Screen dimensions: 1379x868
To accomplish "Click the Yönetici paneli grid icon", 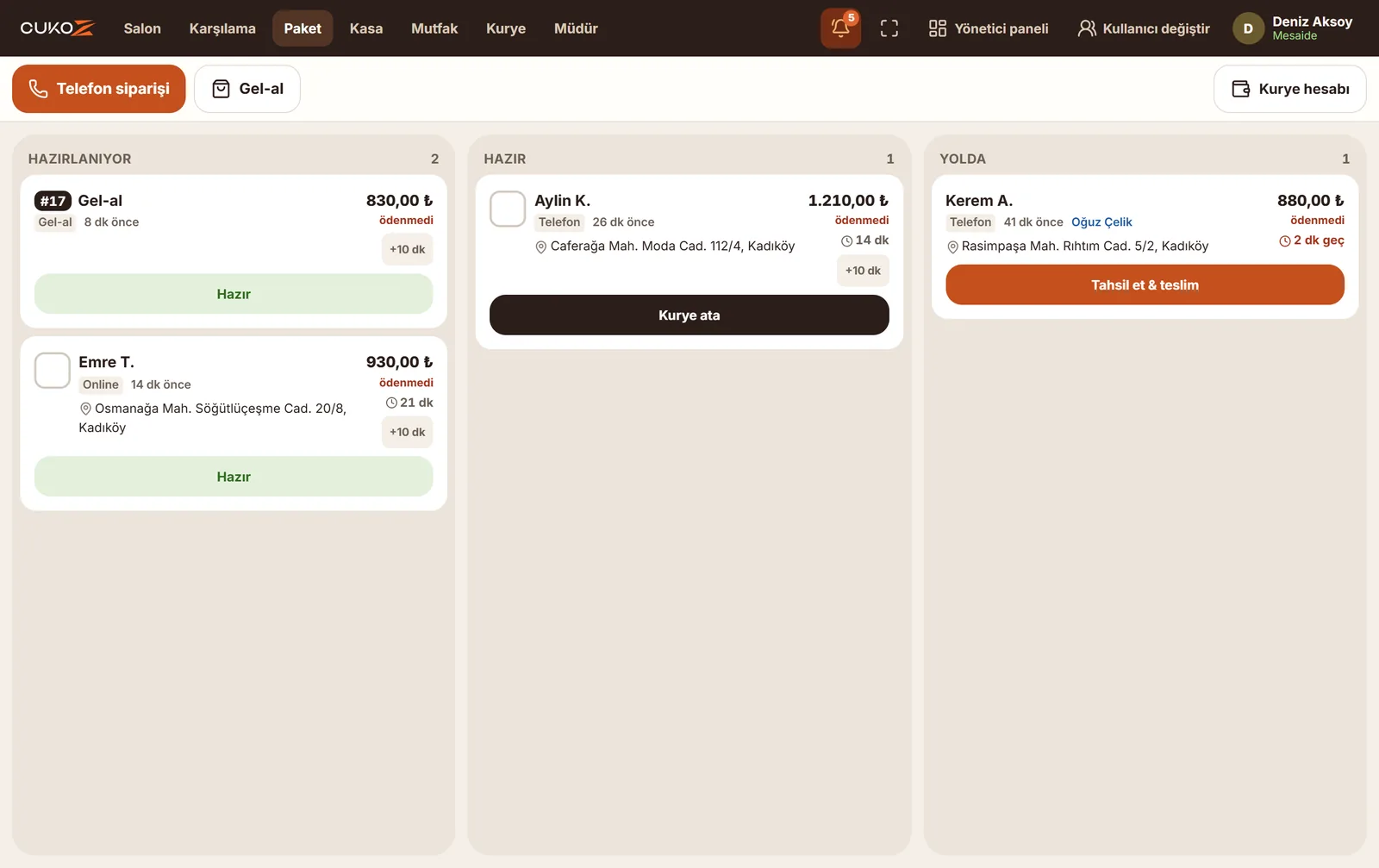I will 938,28.
